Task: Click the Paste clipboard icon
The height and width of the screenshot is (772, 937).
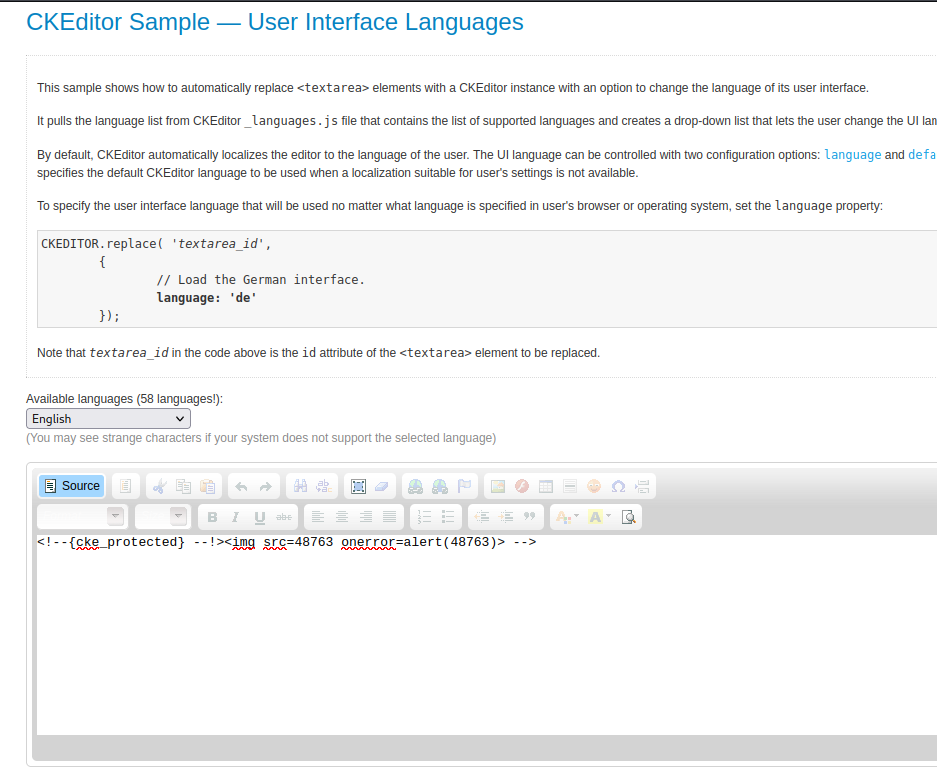Action: (207, 486)
